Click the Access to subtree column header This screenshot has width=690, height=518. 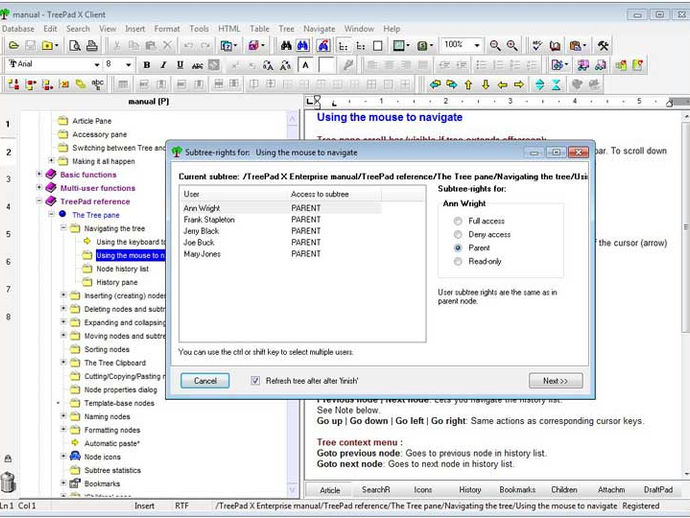coord(334,194)
